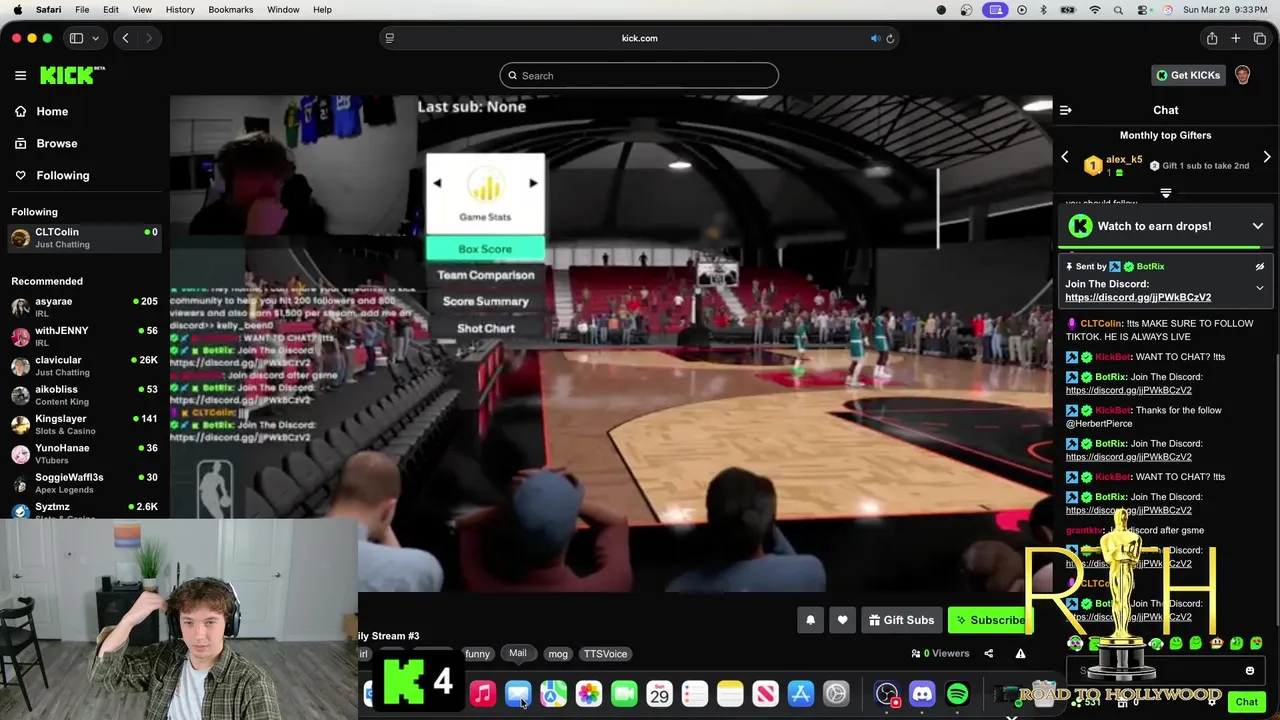
Task: Open Discord in the Dock
Action: tap(922, 693)
